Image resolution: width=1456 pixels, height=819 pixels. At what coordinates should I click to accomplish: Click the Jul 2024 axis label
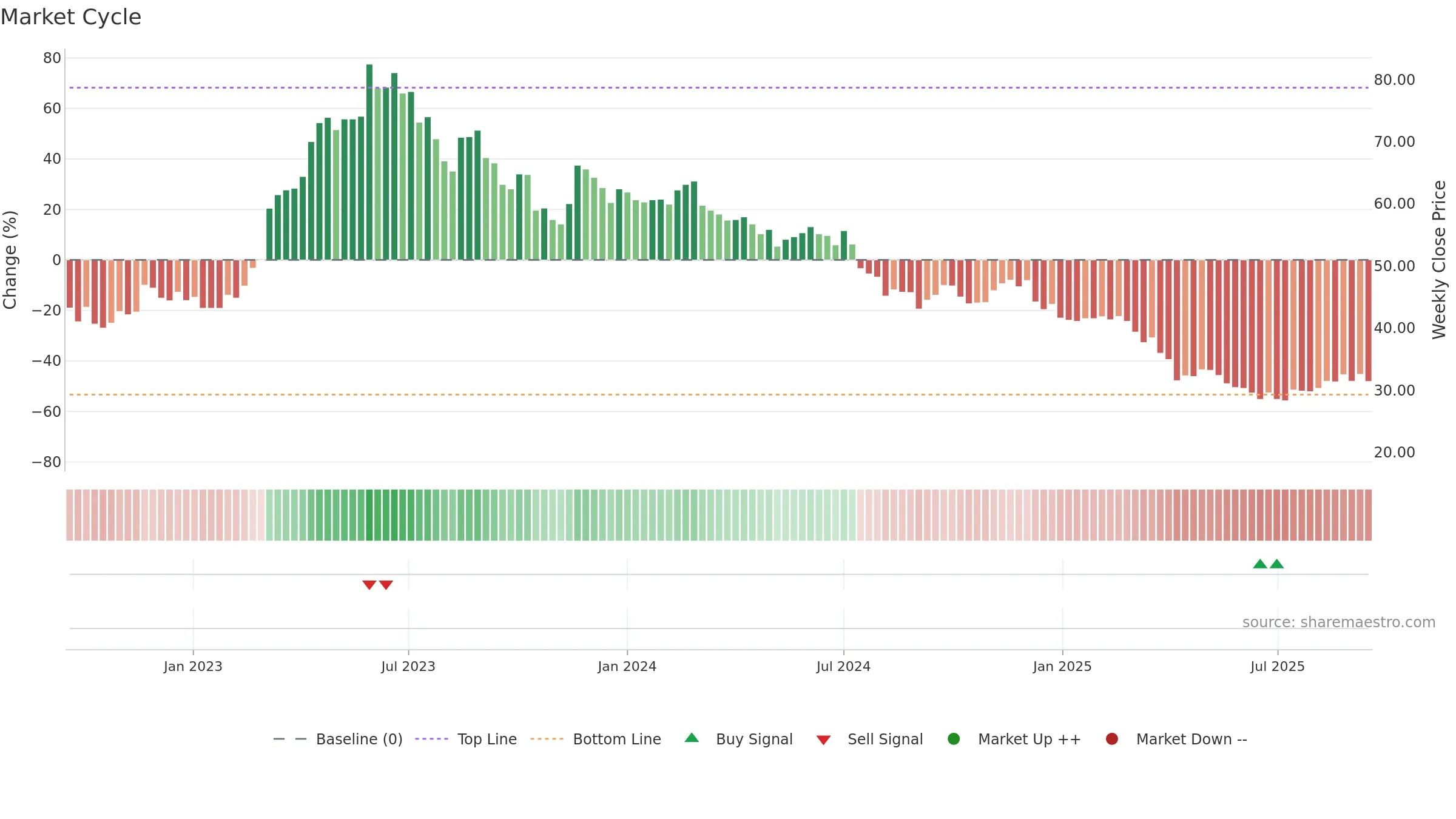[843, 666]
